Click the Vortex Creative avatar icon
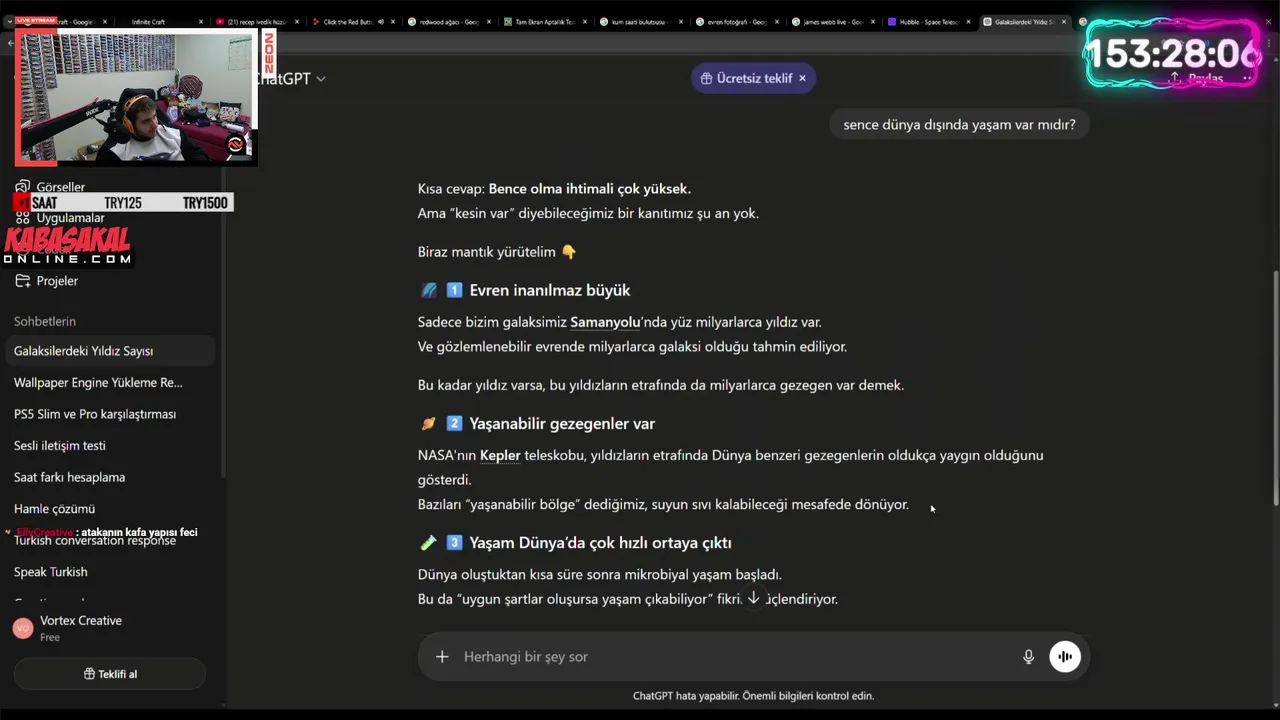Screen dimensions: 1280x720 22,628
